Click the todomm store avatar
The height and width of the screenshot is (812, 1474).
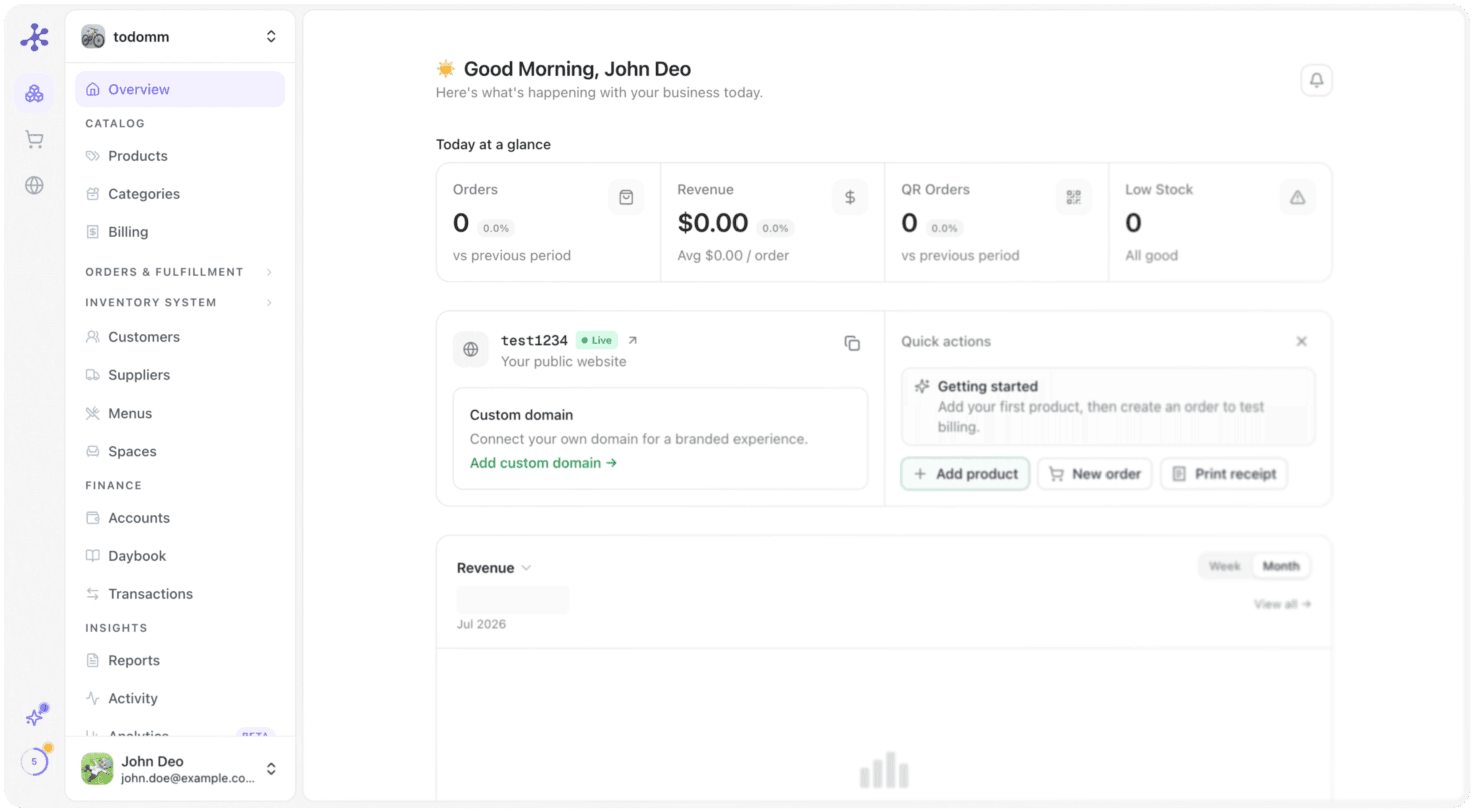click(93, 37)
